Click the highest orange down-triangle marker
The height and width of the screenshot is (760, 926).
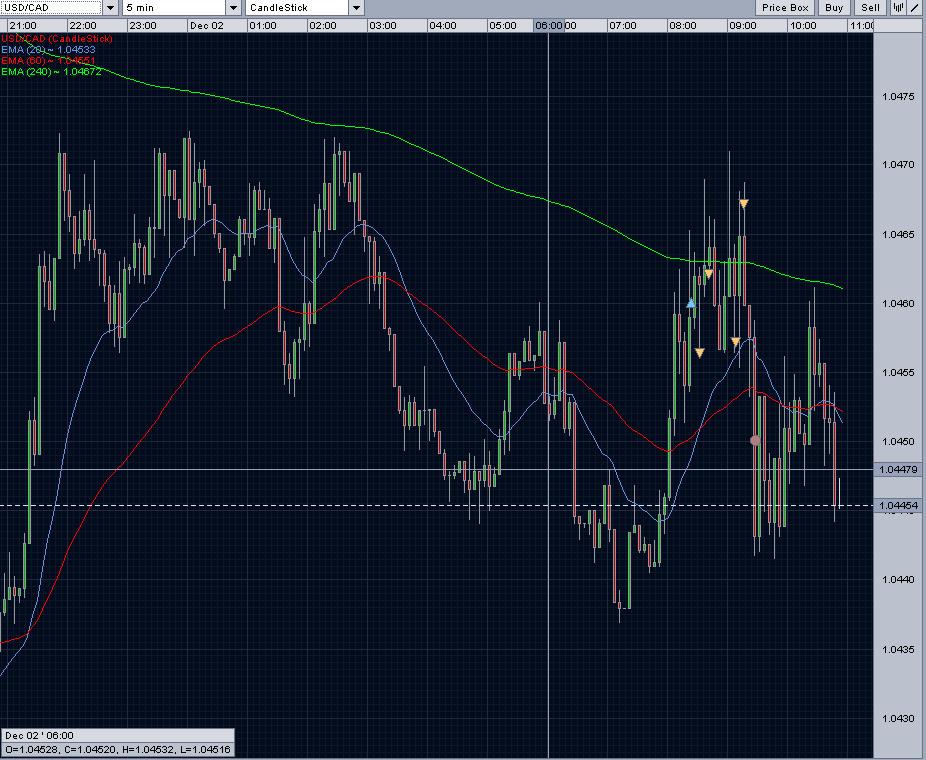click(x=744, y=204)
